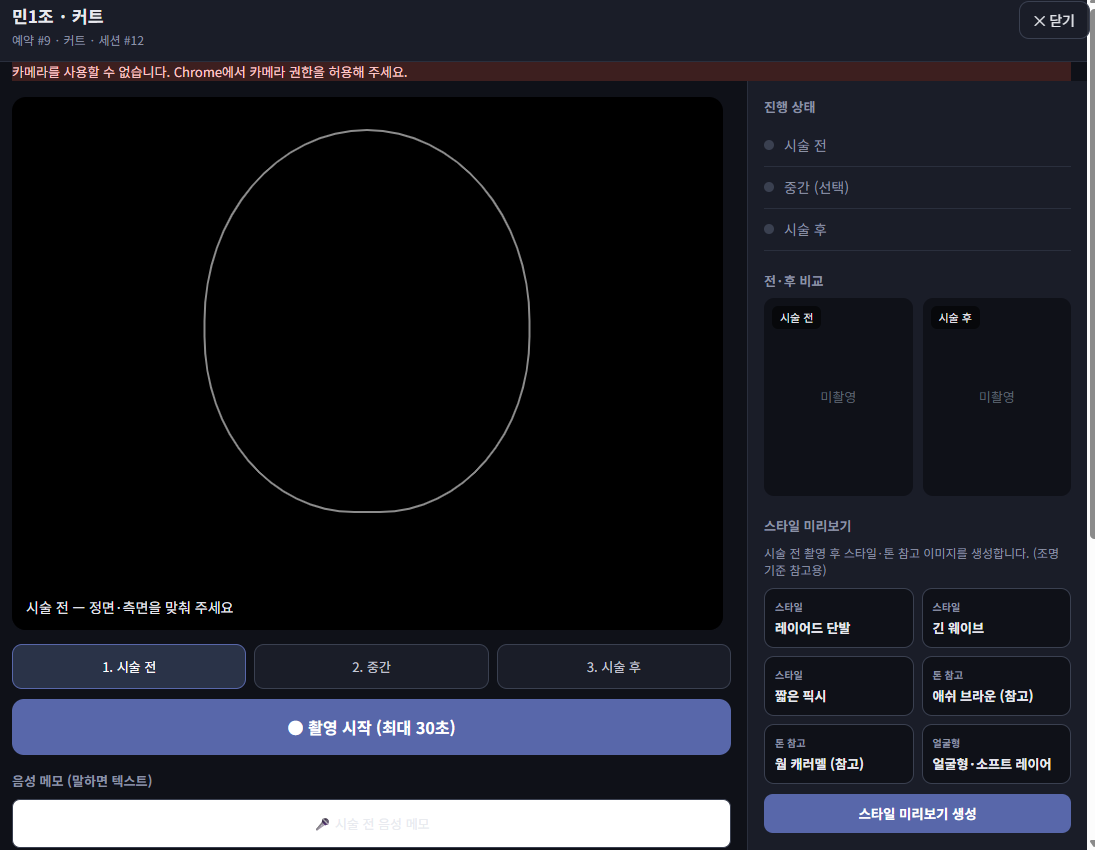Viewport: 1095px width, 850px height.
Task: Select the 1. 시술 전 stage tab
Action: point(128,666)
